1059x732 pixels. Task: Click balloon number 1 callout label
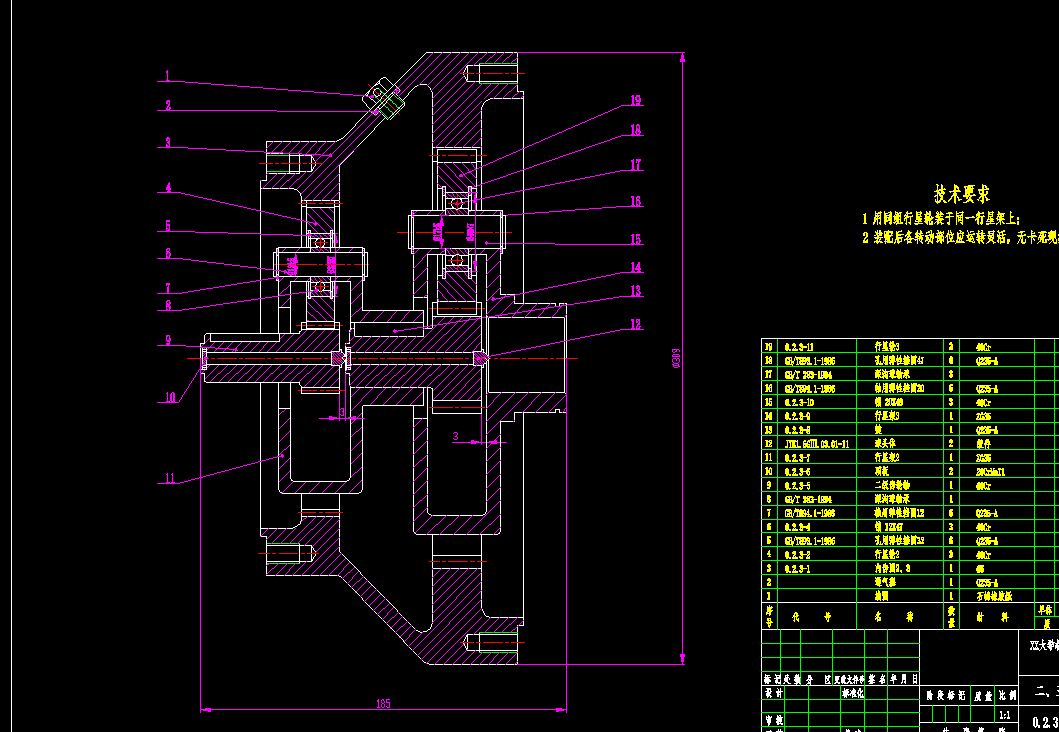168,76
